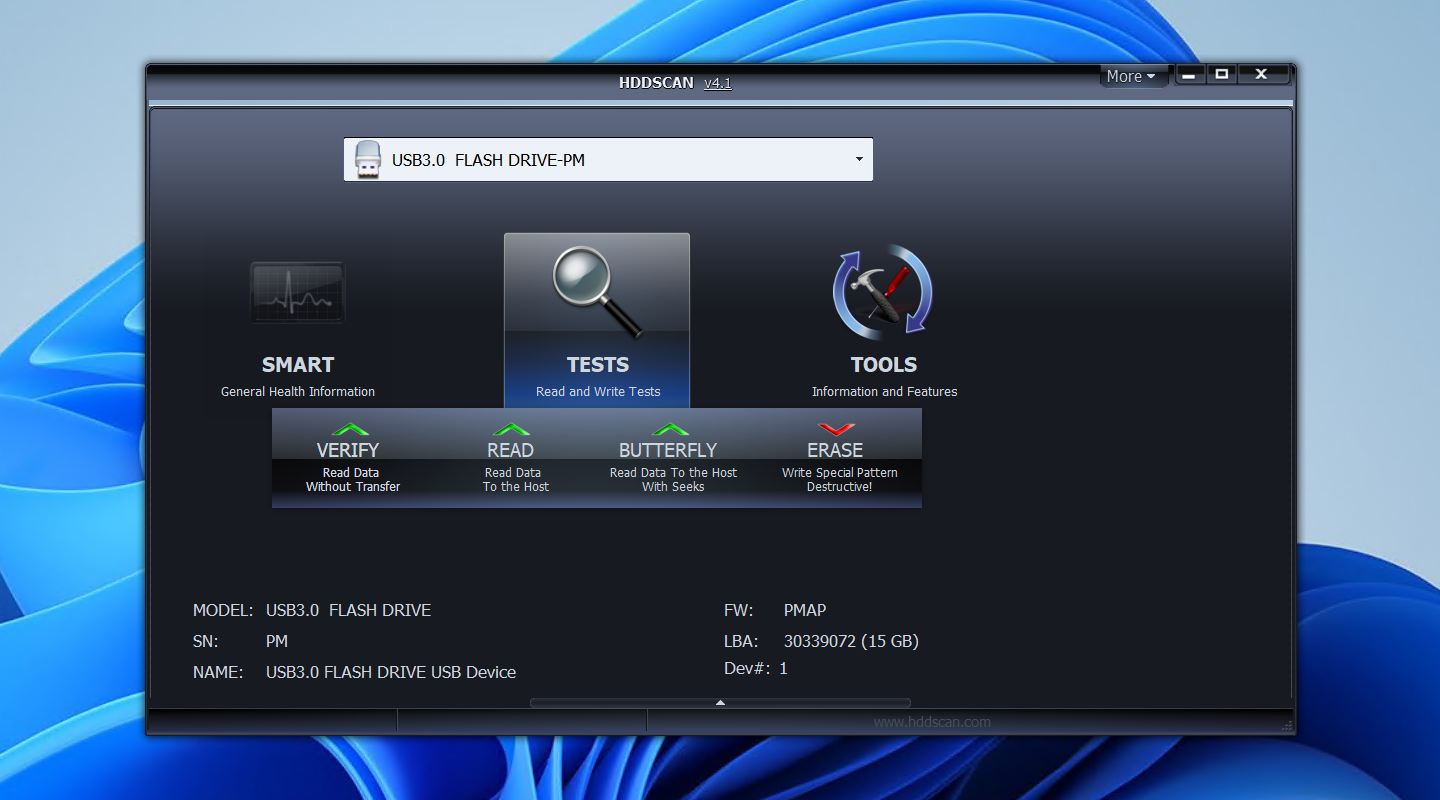Viewport: 1440px width, 800px height.
Task: Click the green arrow above READ
Action: pos(511,428)
